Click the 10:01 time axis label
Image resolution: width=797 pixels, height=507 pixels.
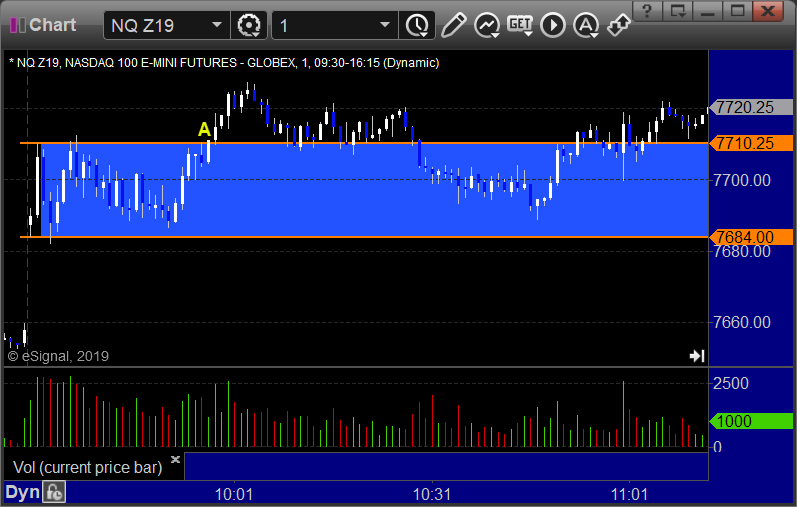click(x=234, y=494)
